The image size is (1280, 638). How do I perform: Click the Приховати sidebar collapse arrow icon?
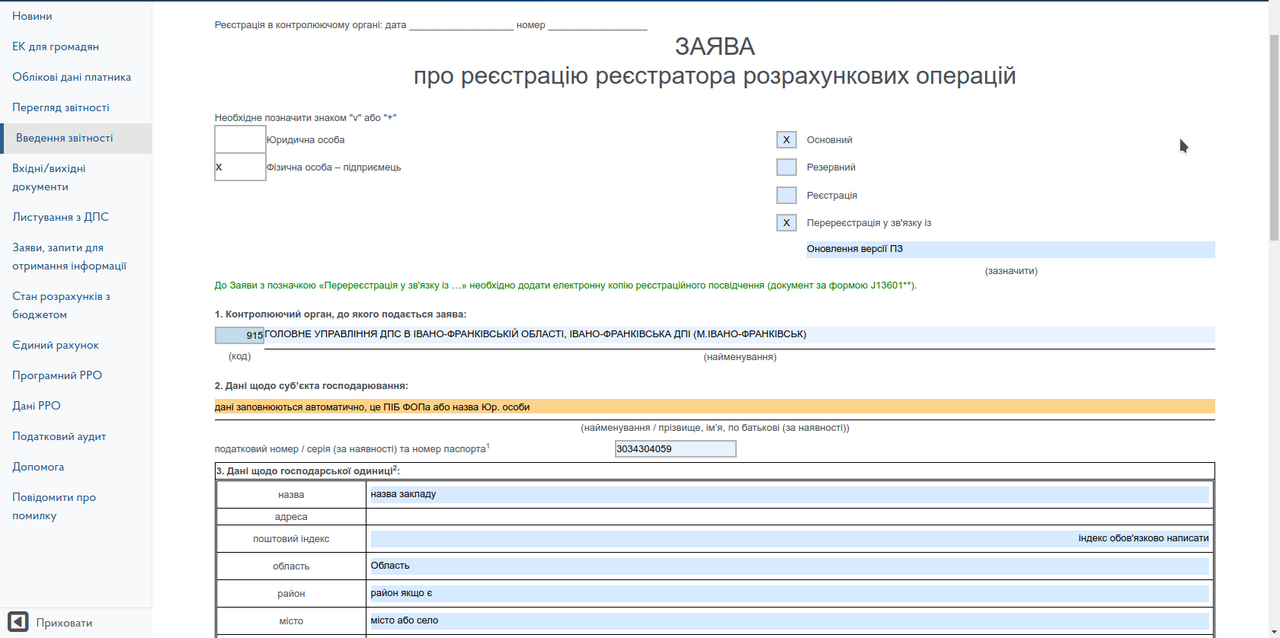click(x=17, y=622)
